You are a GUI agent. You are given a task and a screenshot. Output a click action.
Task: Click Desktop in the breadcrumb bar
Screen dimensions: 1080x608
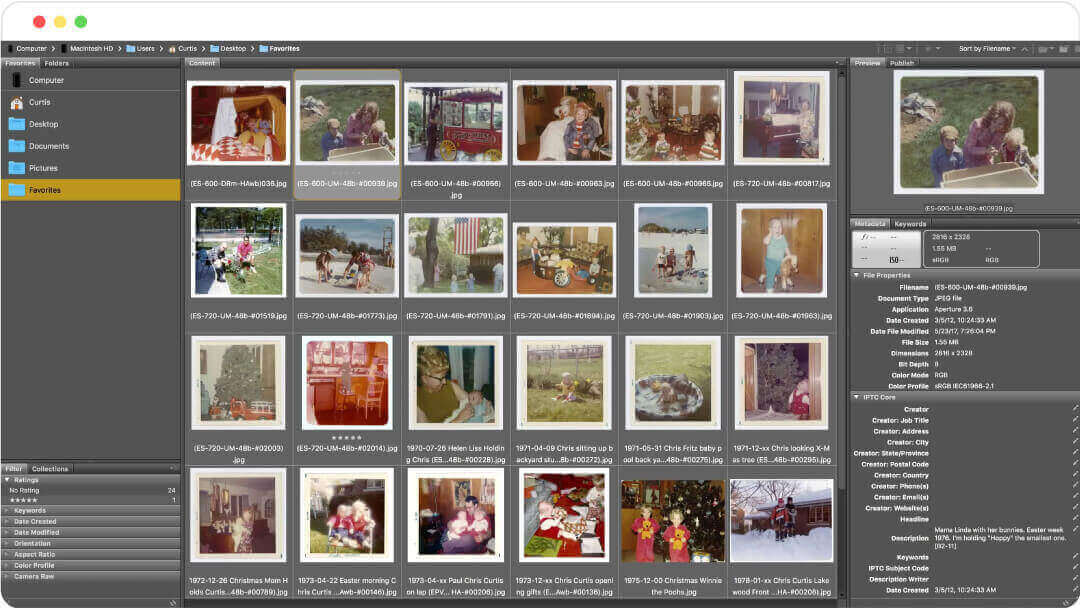click(232, 48)
